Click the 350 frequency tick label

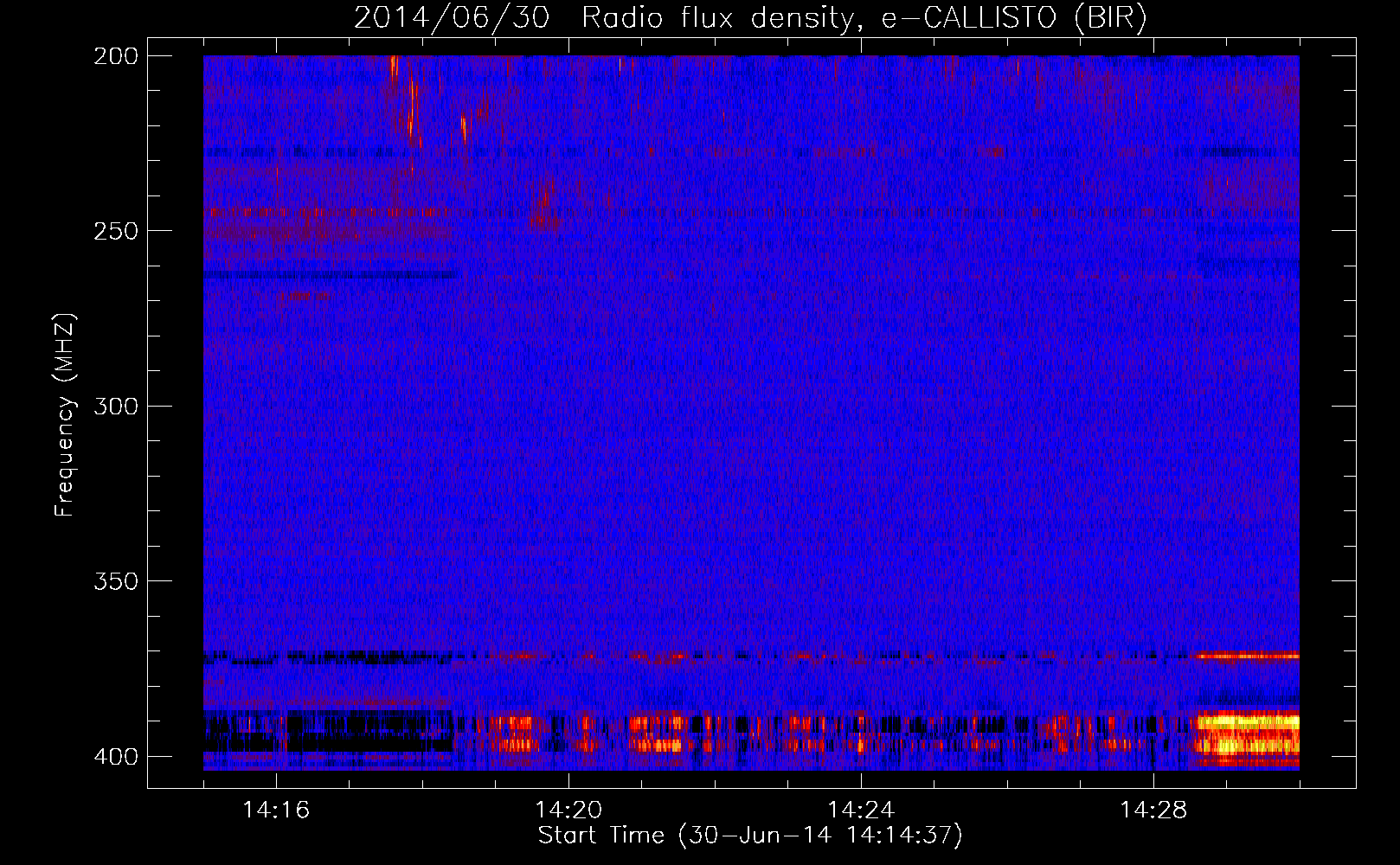(x=116, y=580)
